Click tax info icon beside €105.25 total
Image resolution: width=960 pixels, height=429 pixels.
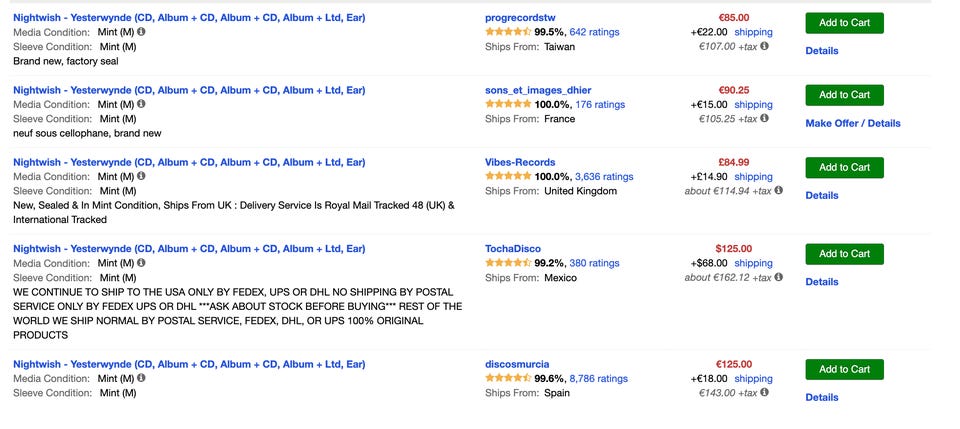pyautogui.click(x=764, y=118)
